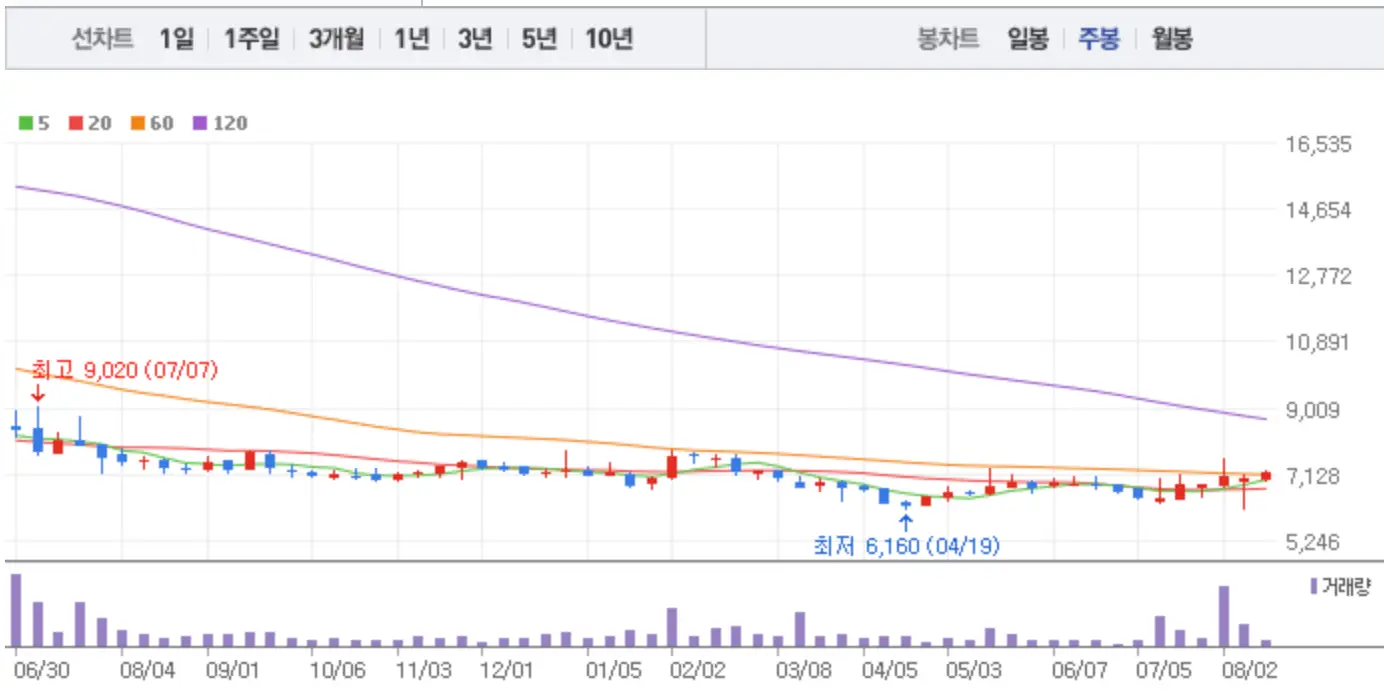
Task: Click the 16,535 price axis label
Action: (1318, 144)
